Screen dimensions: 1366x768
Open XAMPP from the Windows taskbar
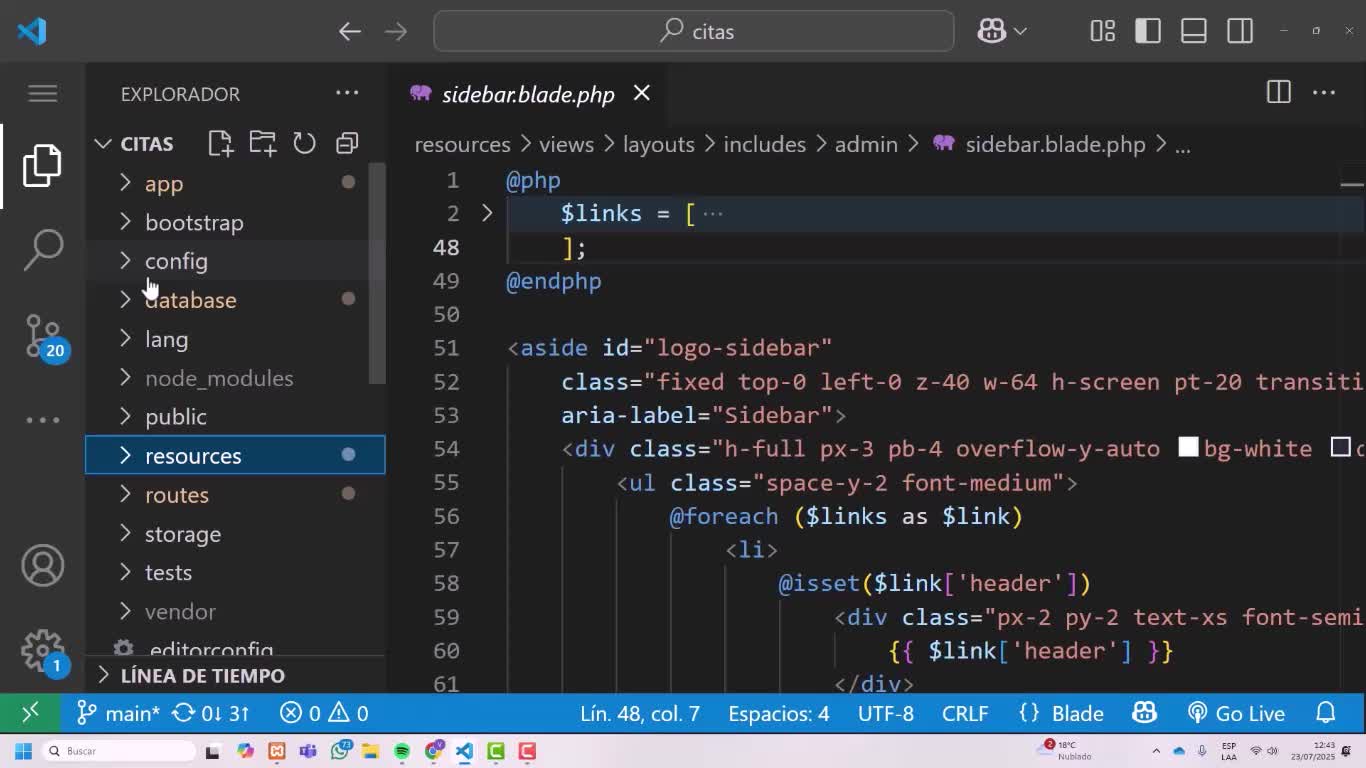(x=277, y=751)
